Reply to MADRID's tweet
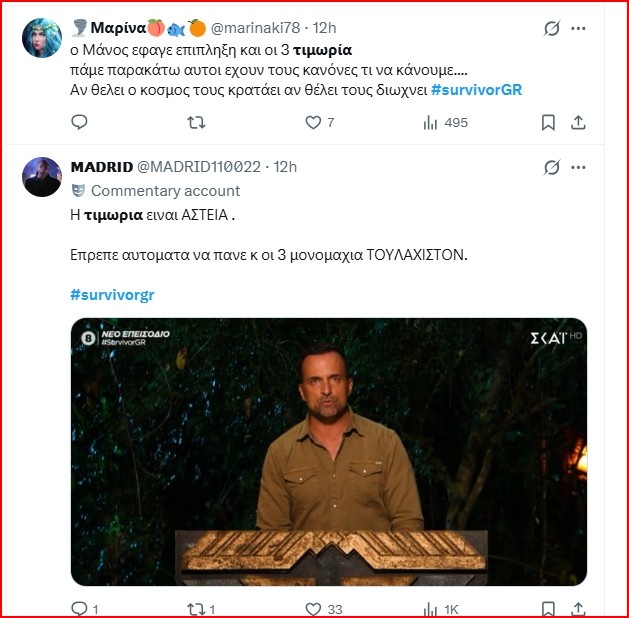 [x=80, y=608]
